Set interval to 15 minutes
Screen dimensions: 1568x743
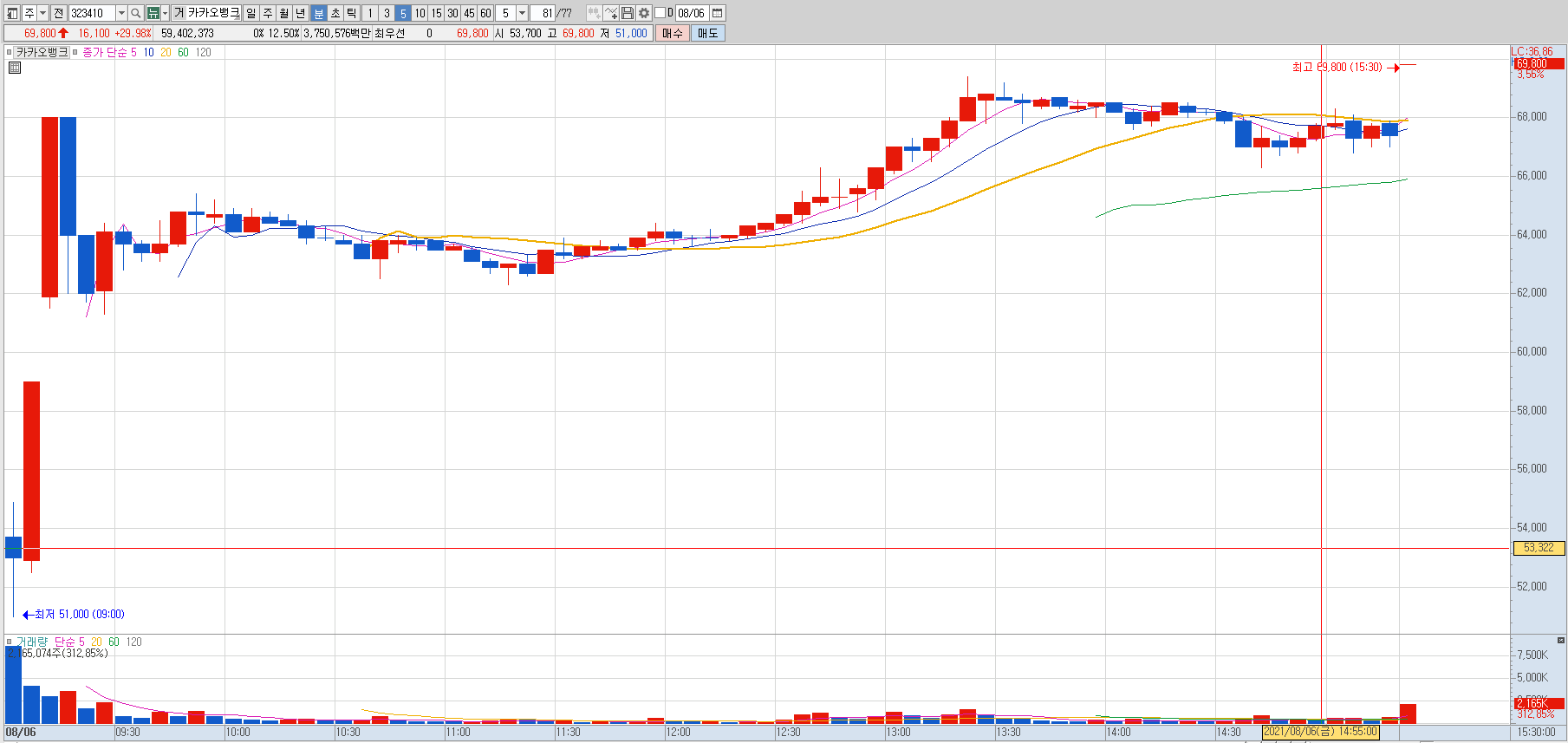[x=437, y=13]
